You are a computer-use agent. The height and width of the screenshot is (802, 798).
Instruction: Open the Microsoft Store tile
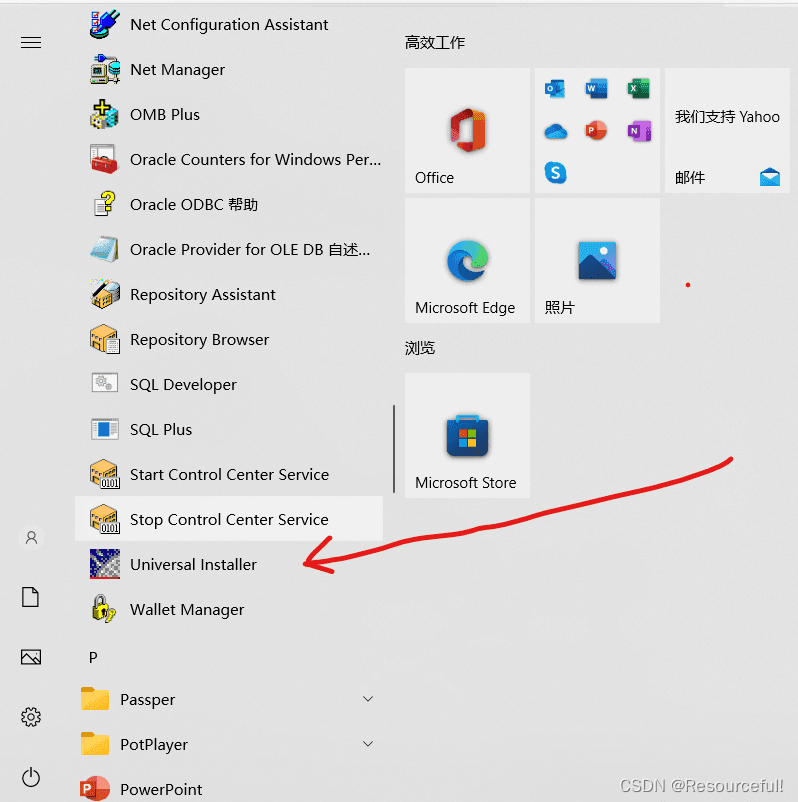tap(467, 436)
